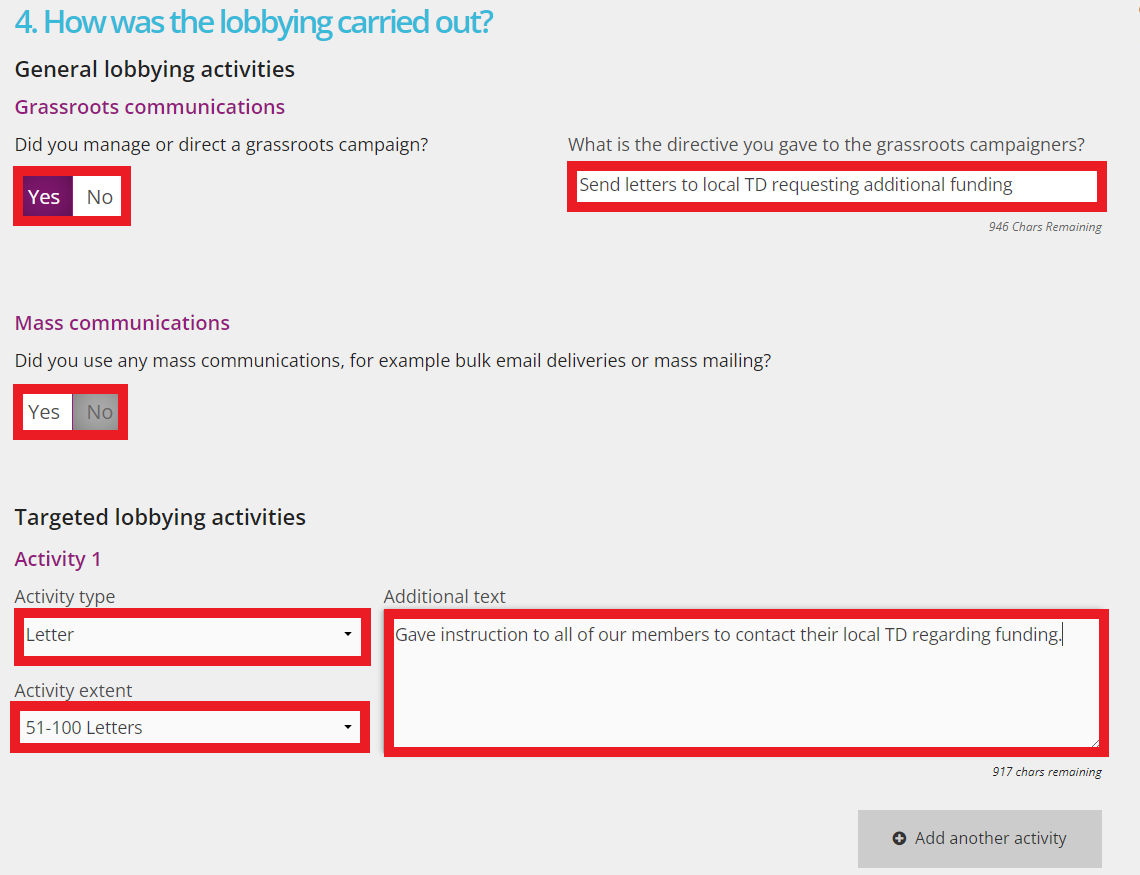Expand the Activity extent dropdown showing 51-100 Letters
Image resolution: width=1140 pixels, height=875 pixels.
(190, 728)
